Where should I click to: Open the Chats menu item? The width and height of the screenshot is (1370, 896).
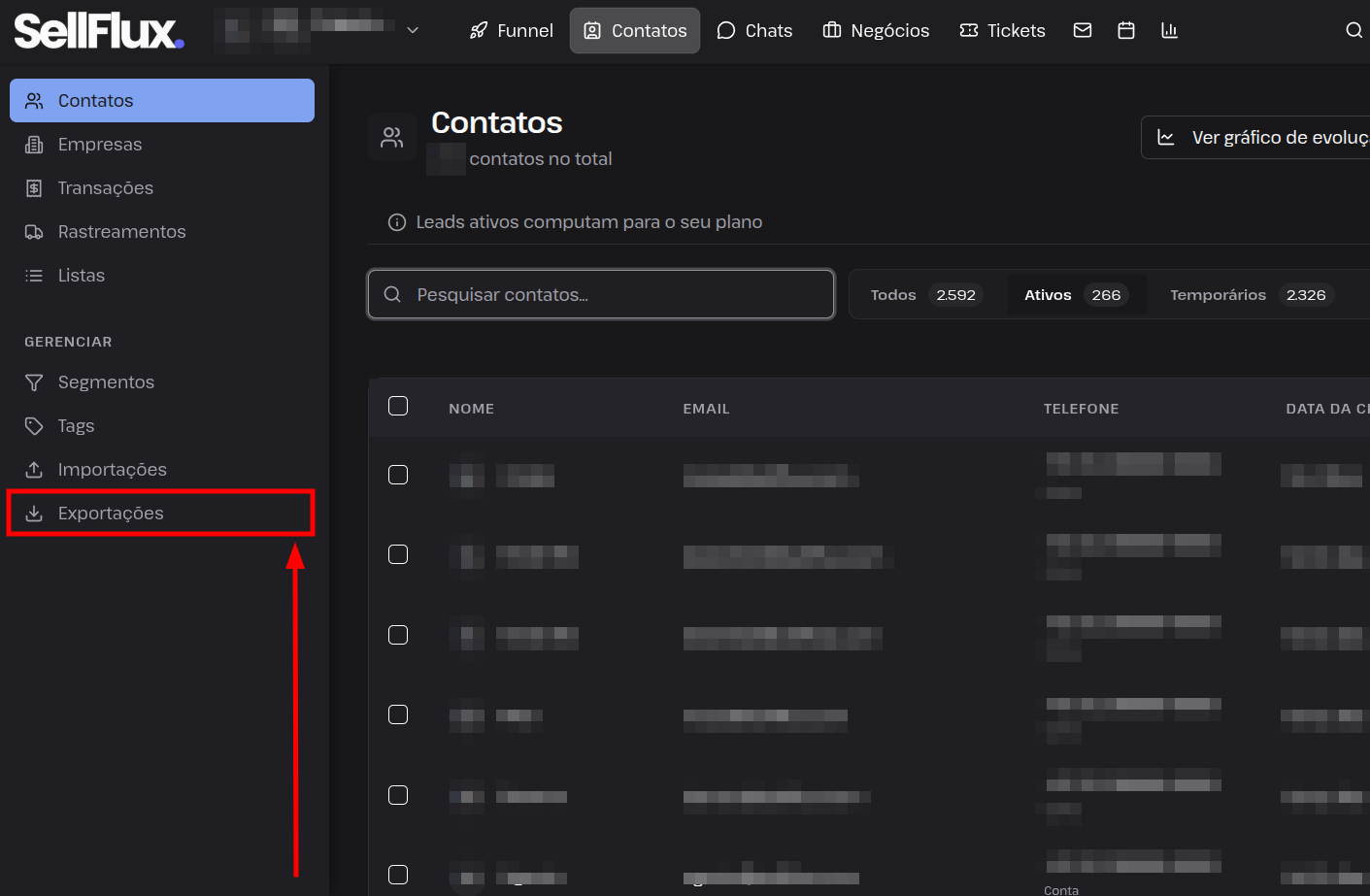(754, 30)
